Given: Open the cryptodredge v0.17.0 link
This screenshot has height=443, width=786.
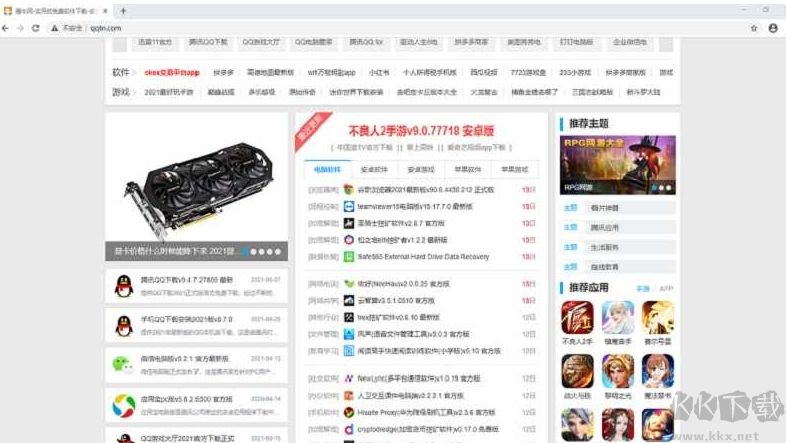Looking at the screenshot, I should click(428, 429).
